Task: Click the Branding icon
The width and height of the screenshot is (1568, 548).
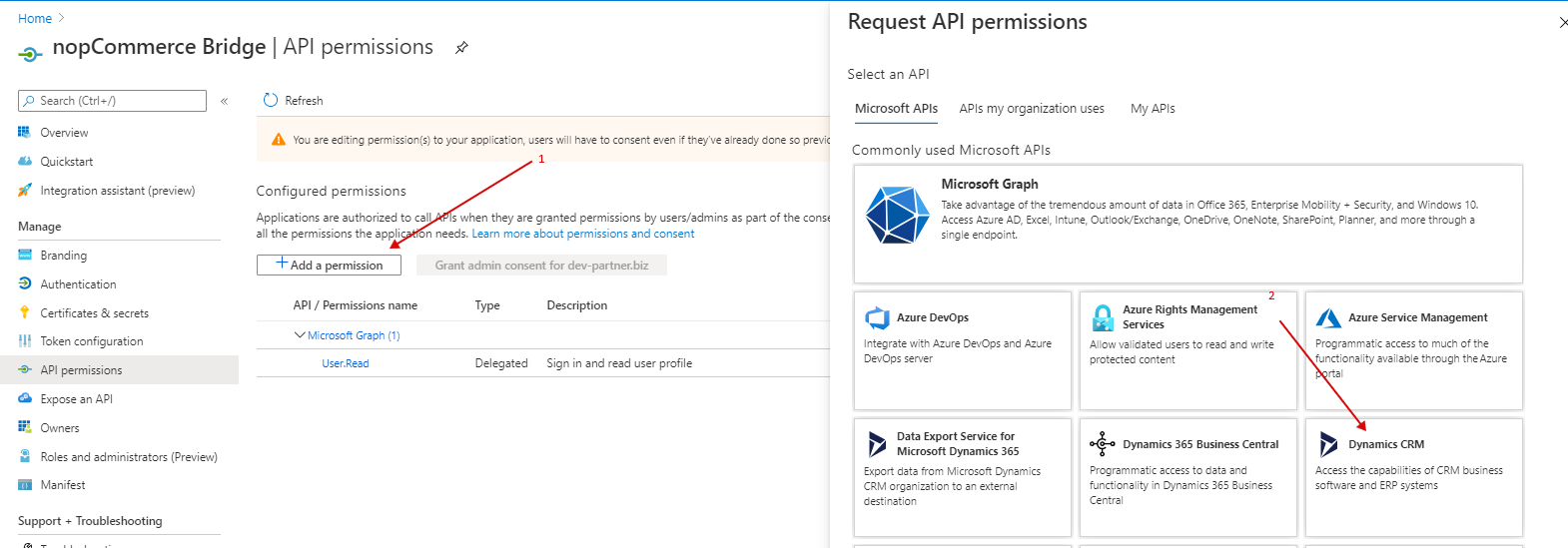Action: point(25,255)
